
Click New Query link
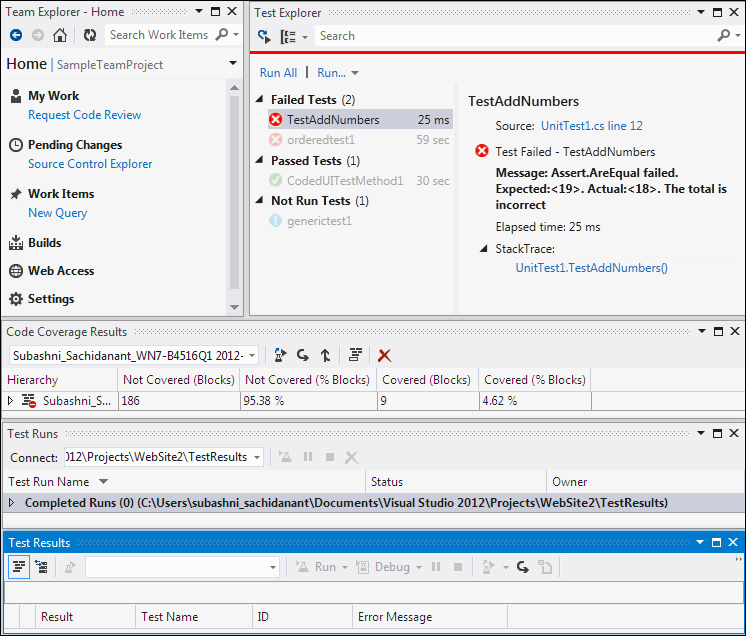[x=58, y=213]
